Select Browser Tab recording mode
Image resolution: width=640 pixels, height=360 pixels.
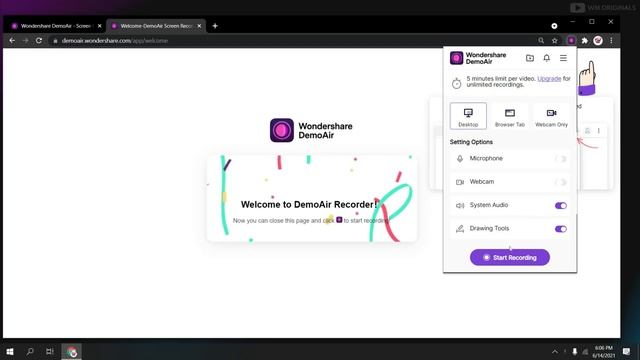pyautogui.click(x=509, y=116)
